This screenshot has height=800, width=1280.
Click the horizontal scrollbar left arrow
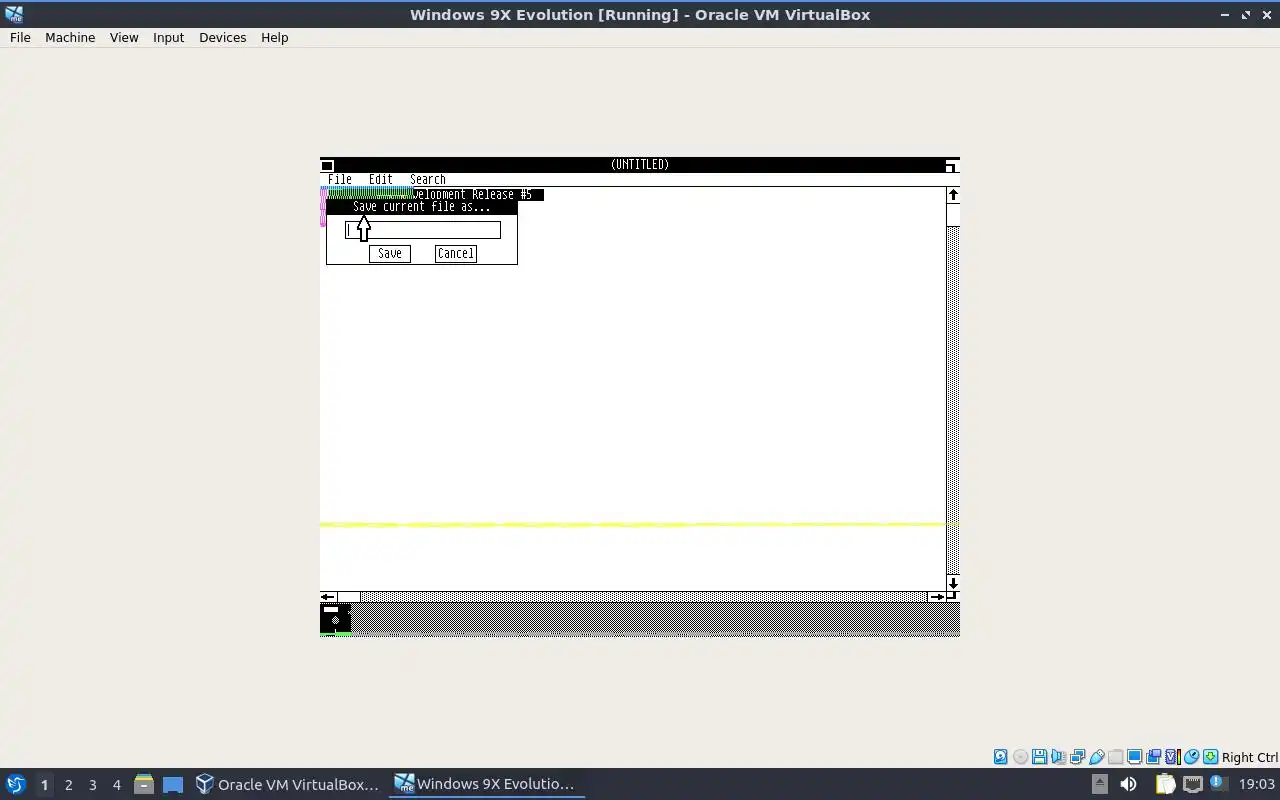click(328, 597)
